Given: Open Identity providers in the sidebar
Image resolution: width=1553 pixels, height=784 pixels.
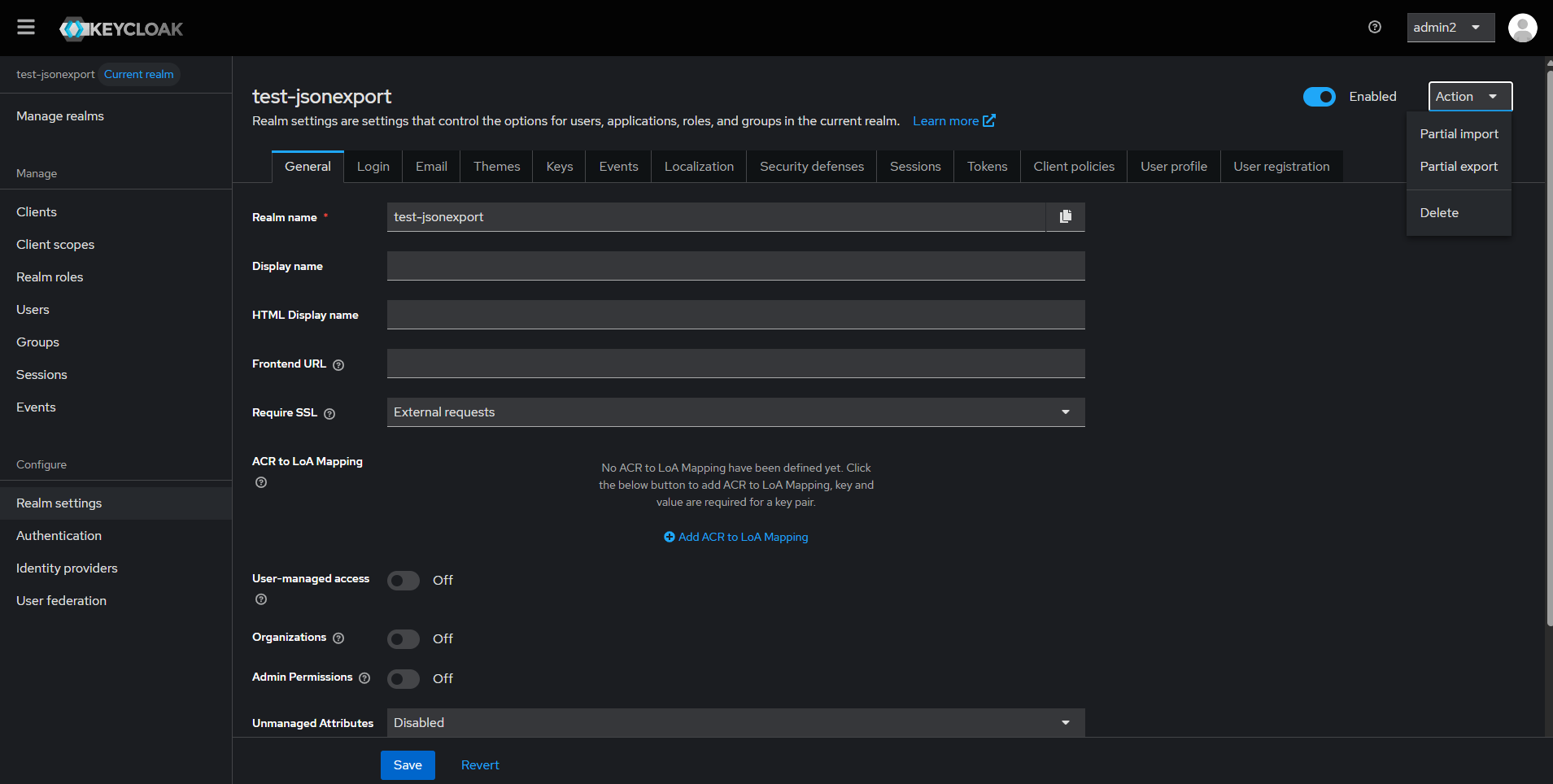Looking at the screenshot, I should (x=116, y=568).
